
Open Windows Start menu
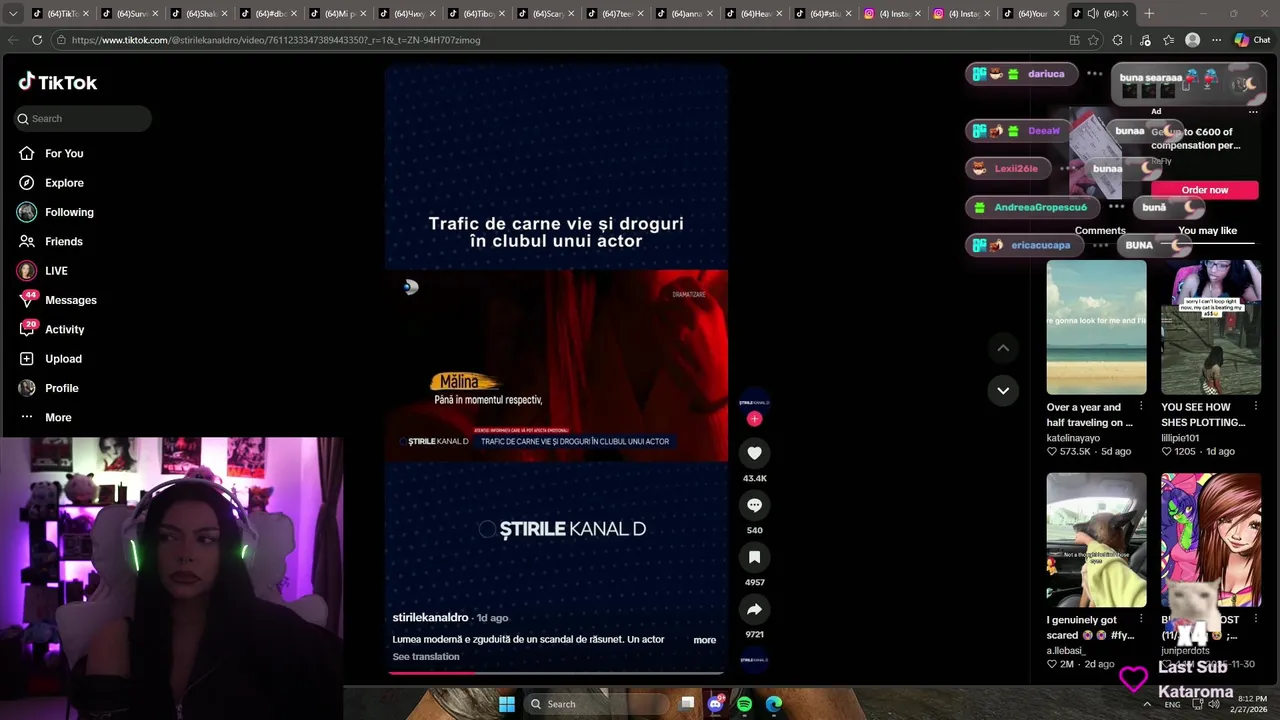[x=507, y=704]
